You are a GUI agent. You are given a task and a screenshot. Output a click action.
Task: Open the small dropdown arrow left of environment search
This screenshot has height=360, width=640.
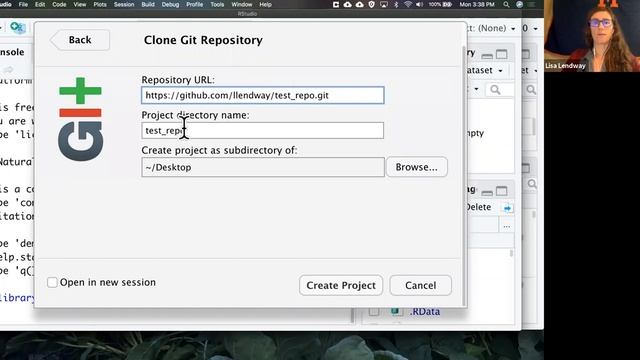476,89
